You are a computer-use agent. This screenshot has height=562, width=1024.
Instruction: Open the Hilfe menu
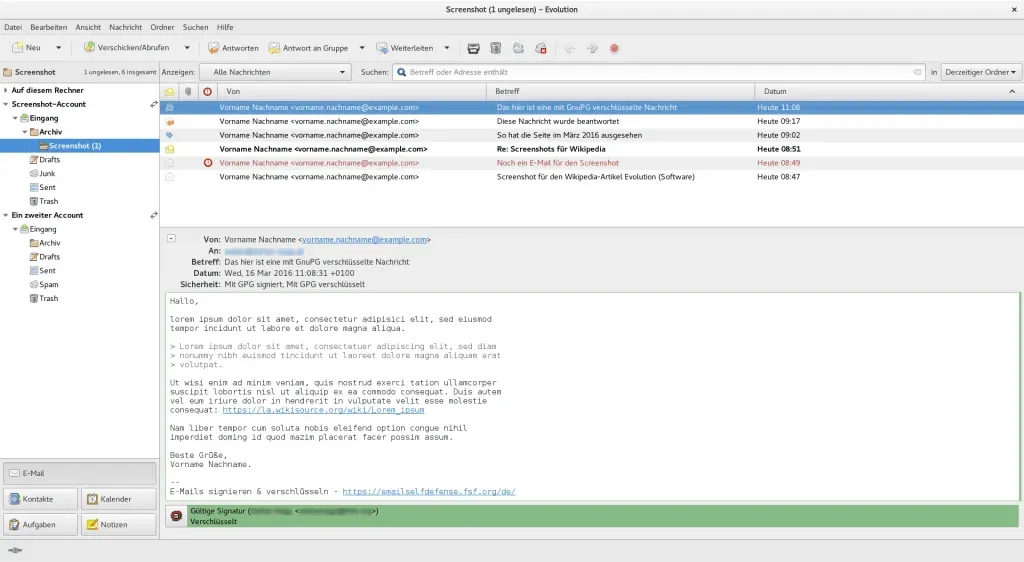[225, 27]
